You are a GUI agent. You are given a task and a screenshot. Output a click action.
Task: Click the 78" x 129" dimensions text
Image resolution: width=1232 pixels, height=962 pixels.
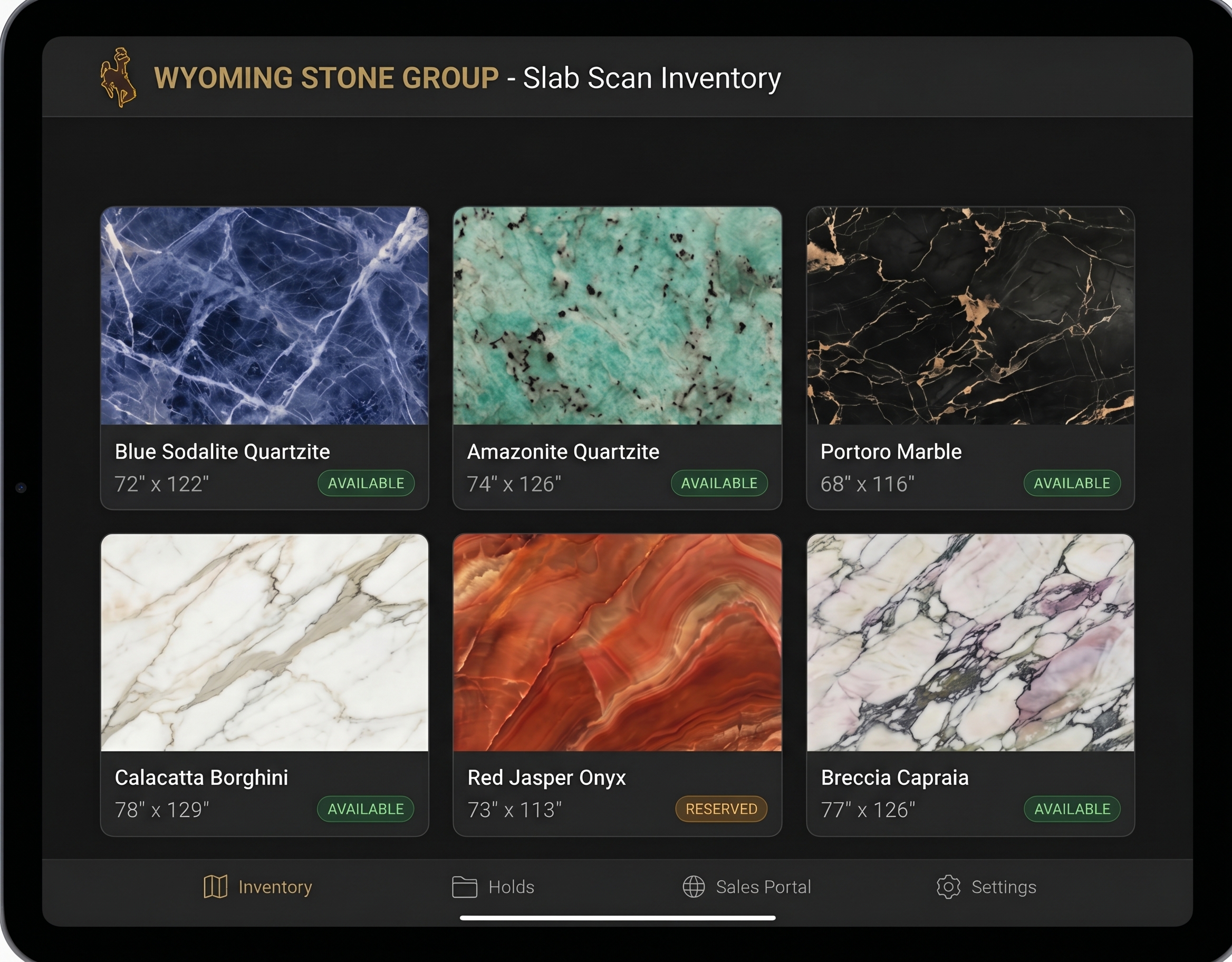[161, 810]
